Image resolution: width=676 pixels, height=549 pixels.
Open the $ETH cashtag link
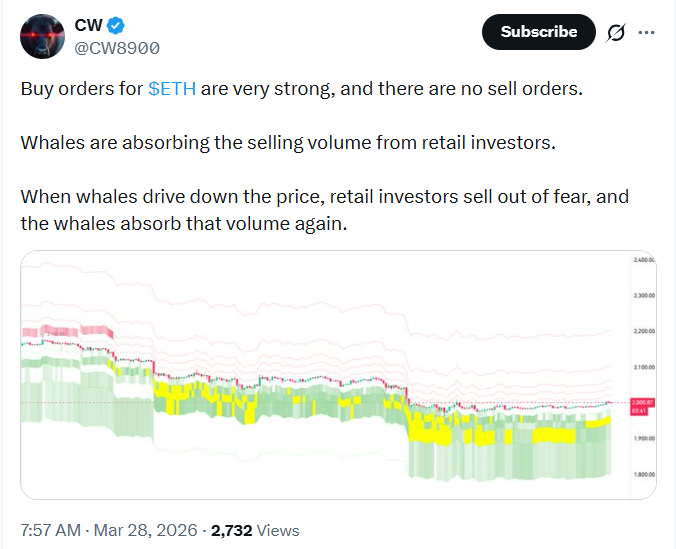click(x=172, y=88)
